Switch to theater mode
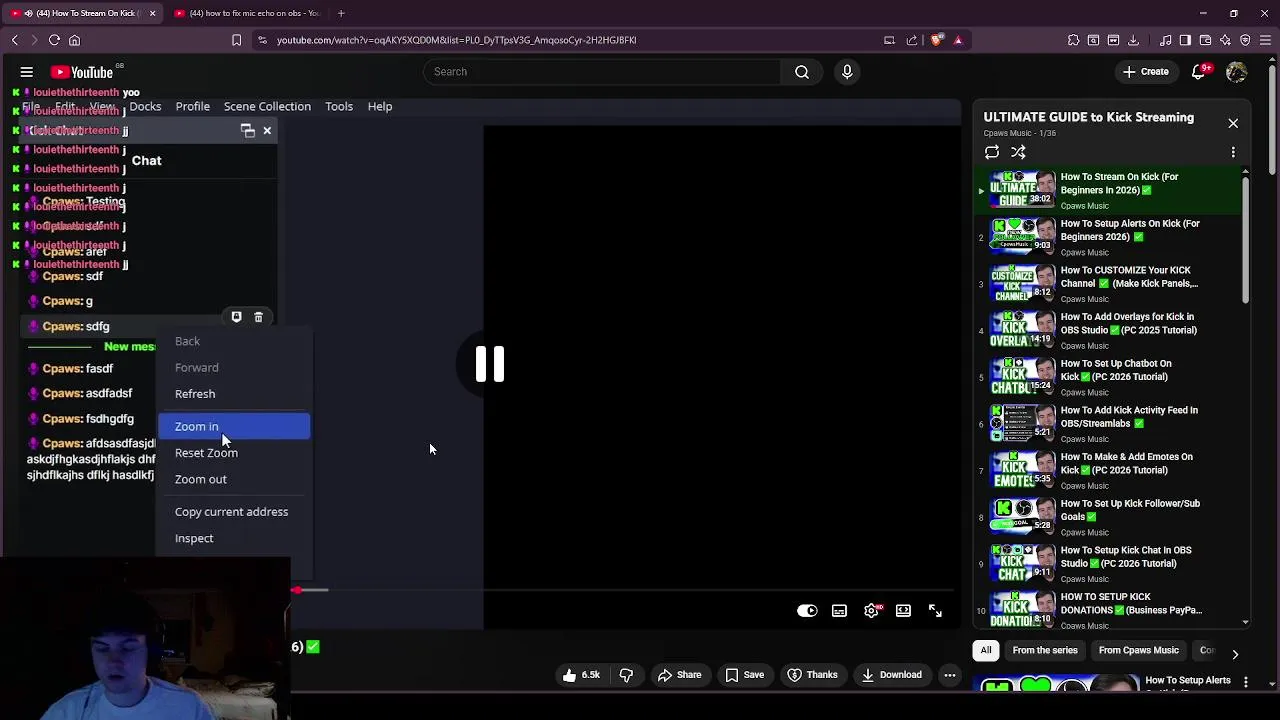Image resolution: width=1280 pixels, height=720 pixels. [903, 611]
